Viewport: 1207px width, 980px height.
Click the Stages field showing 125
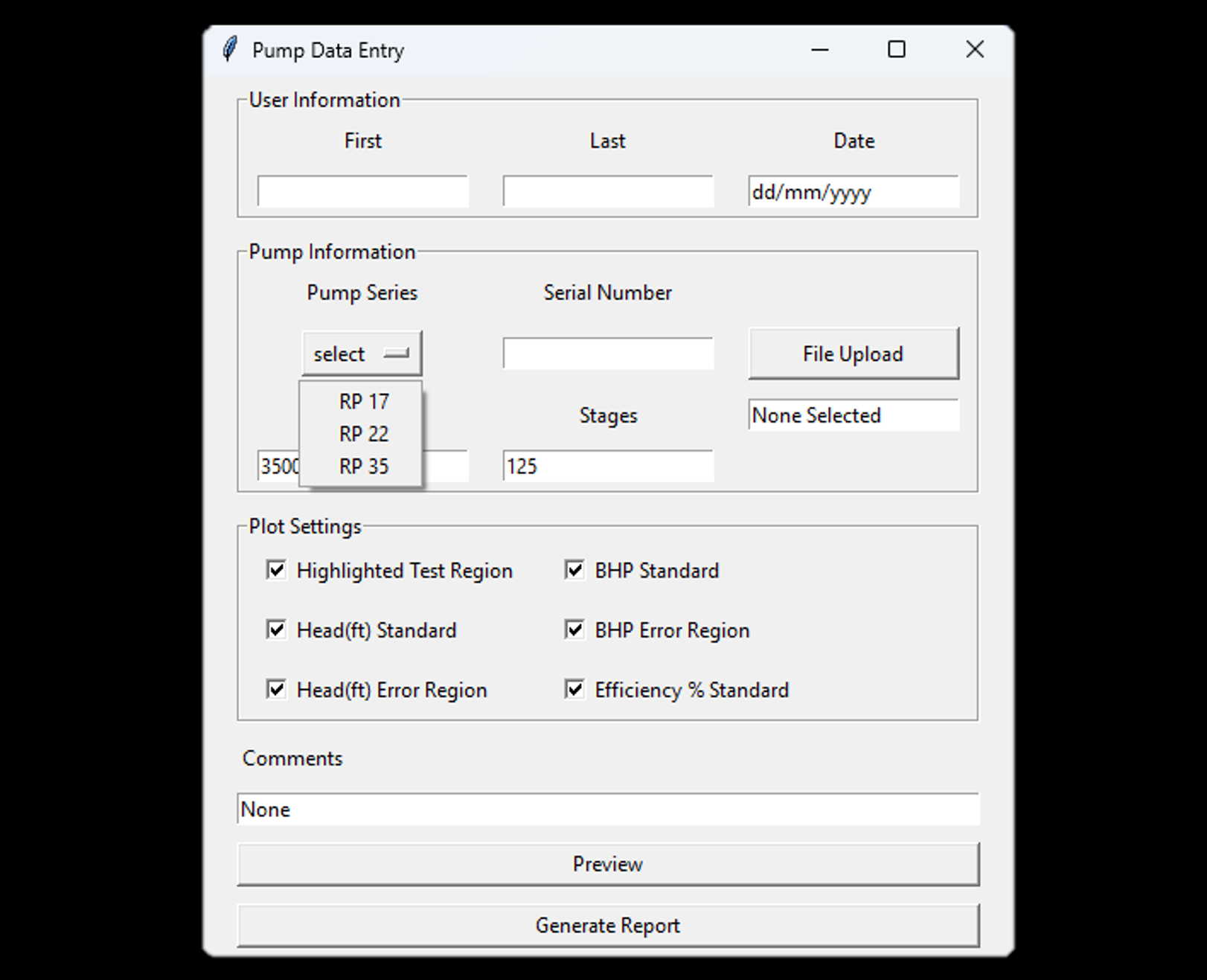point(607,466)
